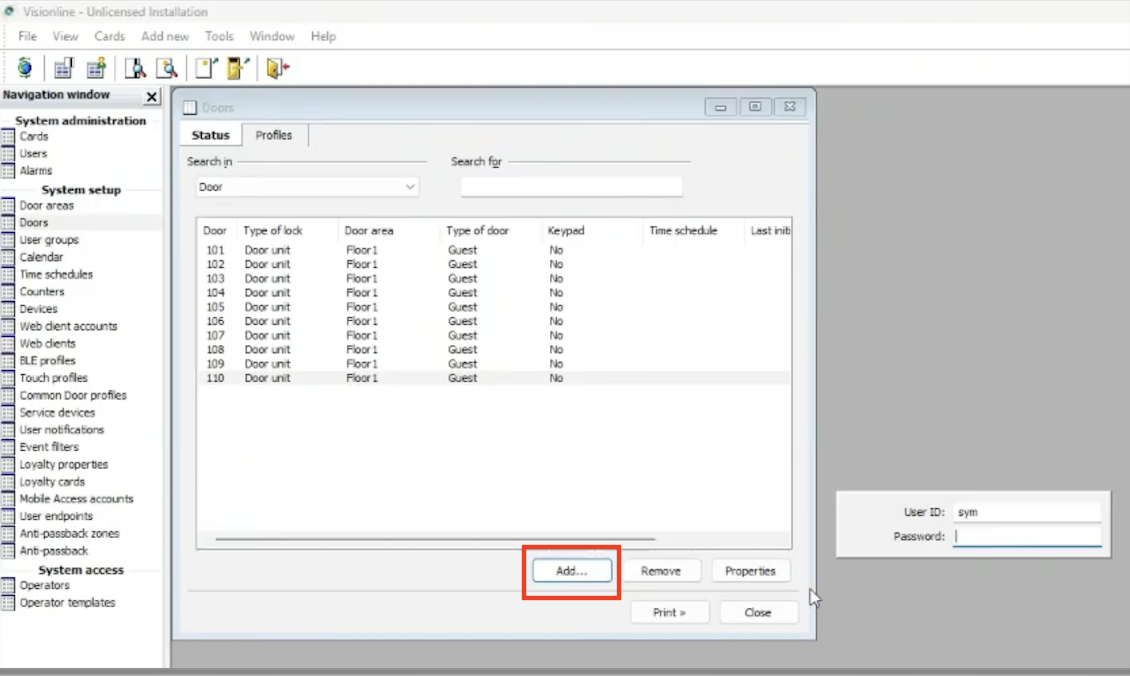Screen dimensions: 1130x676
Task: Open Operator templates in navigation
Action: [x=68, y=602]
